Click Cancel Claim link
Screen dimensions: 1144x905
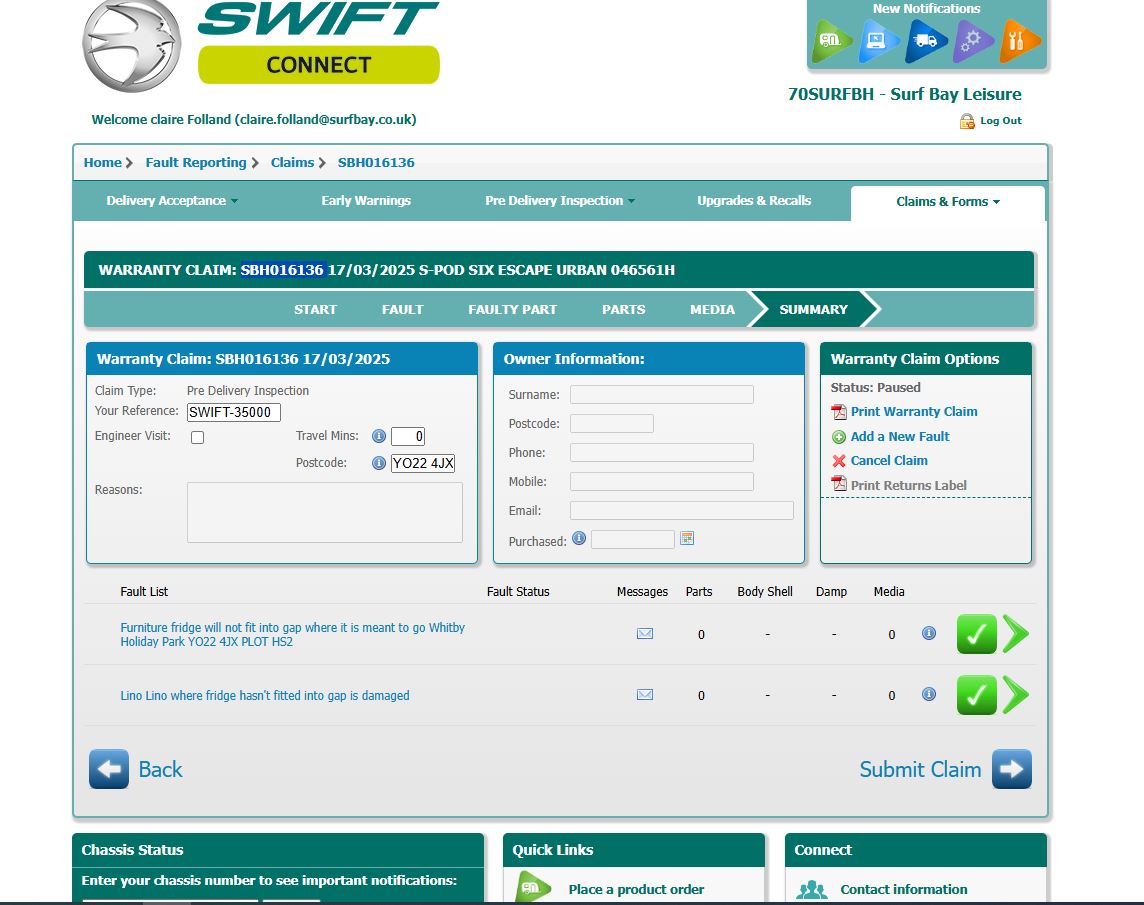889,461
